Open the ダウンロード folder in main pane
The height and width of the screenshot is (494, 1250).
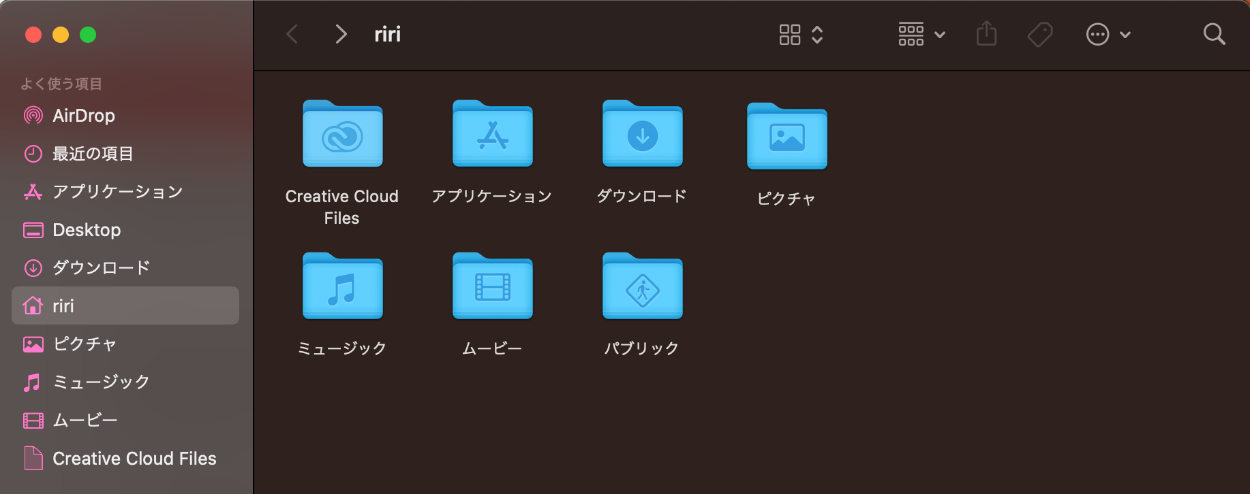[642, 134]
